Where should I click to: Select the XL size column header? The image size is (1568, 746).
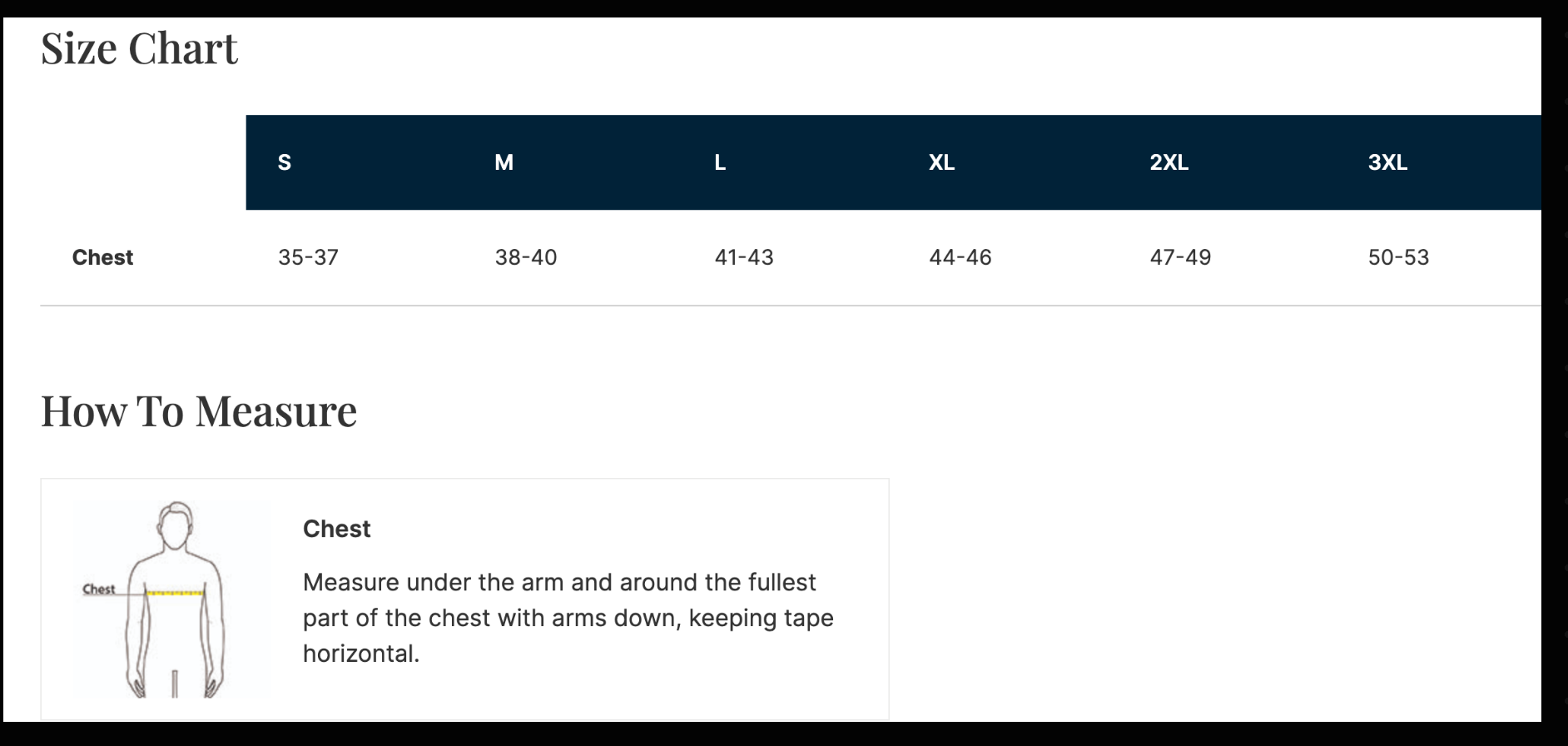[941, 162]
